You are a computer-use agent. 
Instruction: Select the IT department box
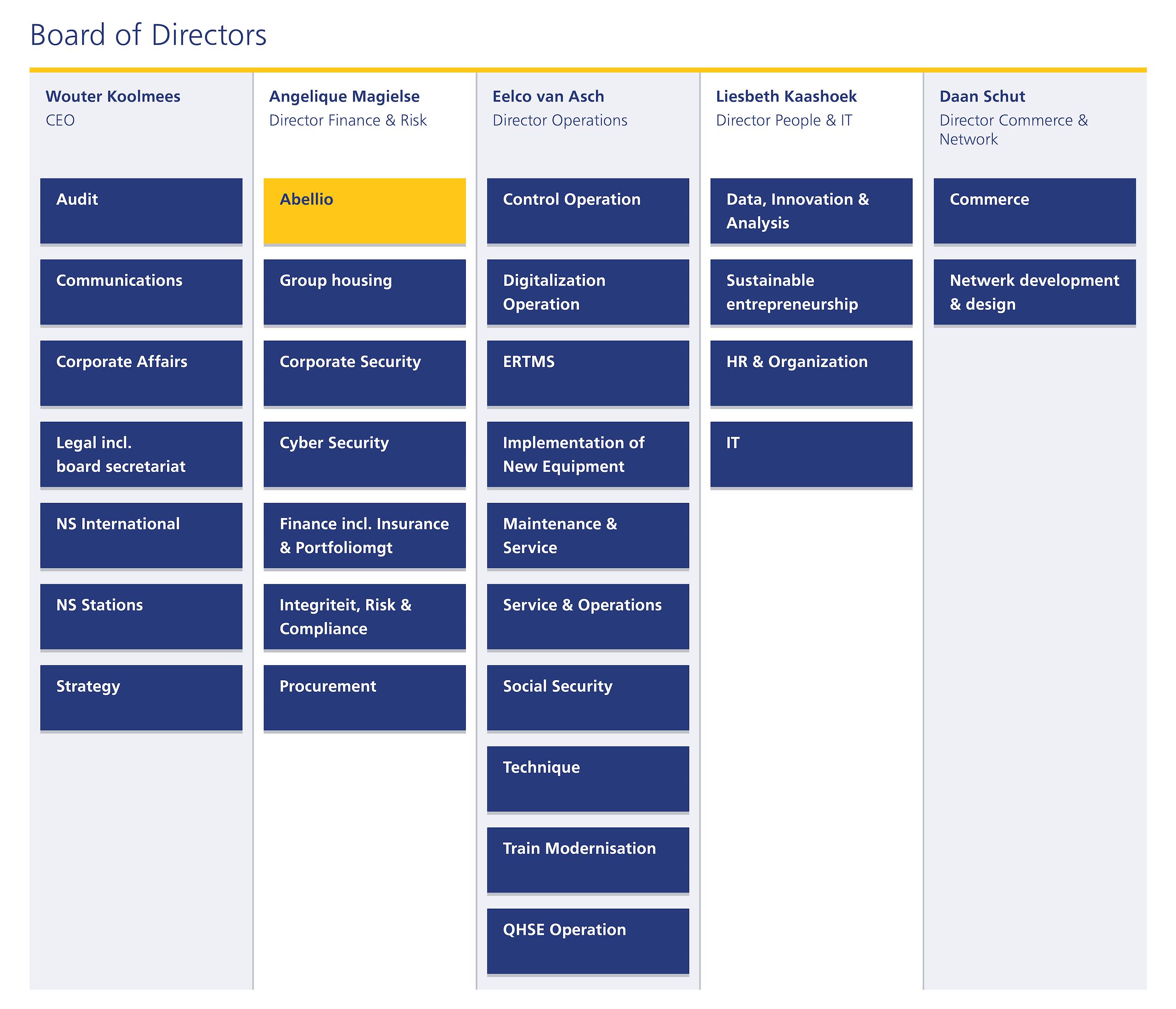tap(811, 454)
